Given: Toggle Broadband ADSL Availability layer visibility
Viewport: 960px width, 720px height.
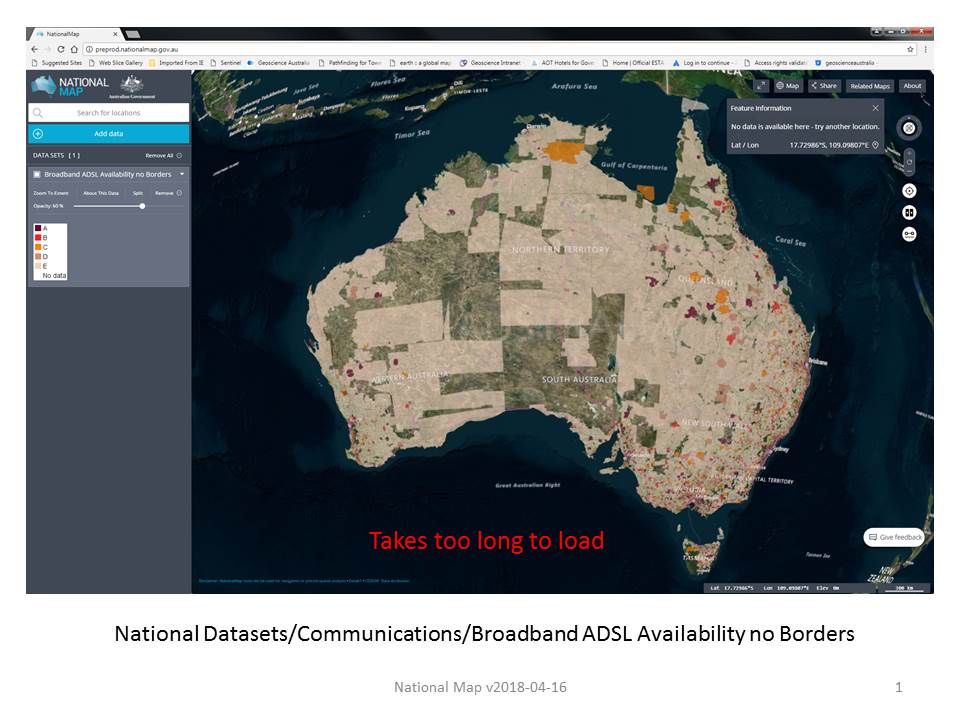Looking at the screenshot, I should coord(37,174).
